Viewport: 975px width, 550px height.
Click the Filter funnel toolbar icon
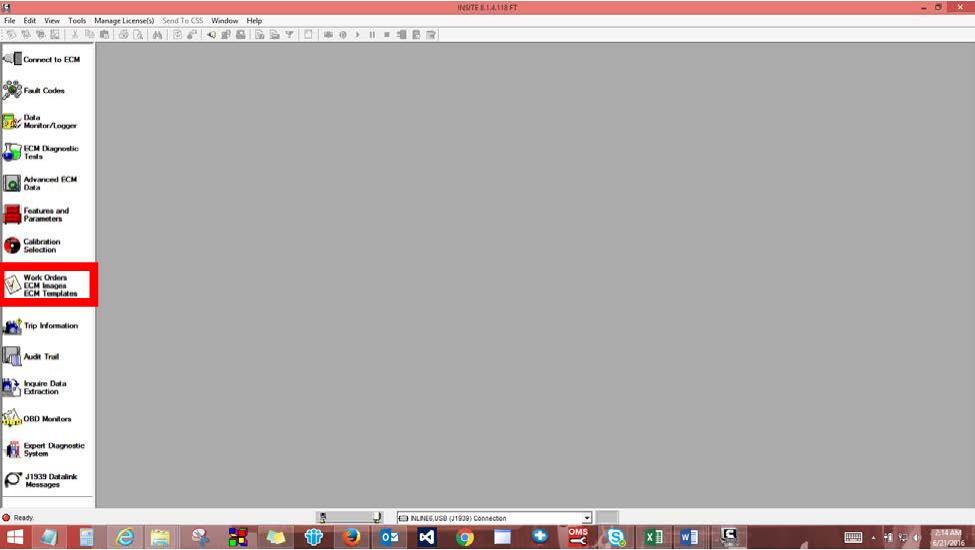pos(289,35)
